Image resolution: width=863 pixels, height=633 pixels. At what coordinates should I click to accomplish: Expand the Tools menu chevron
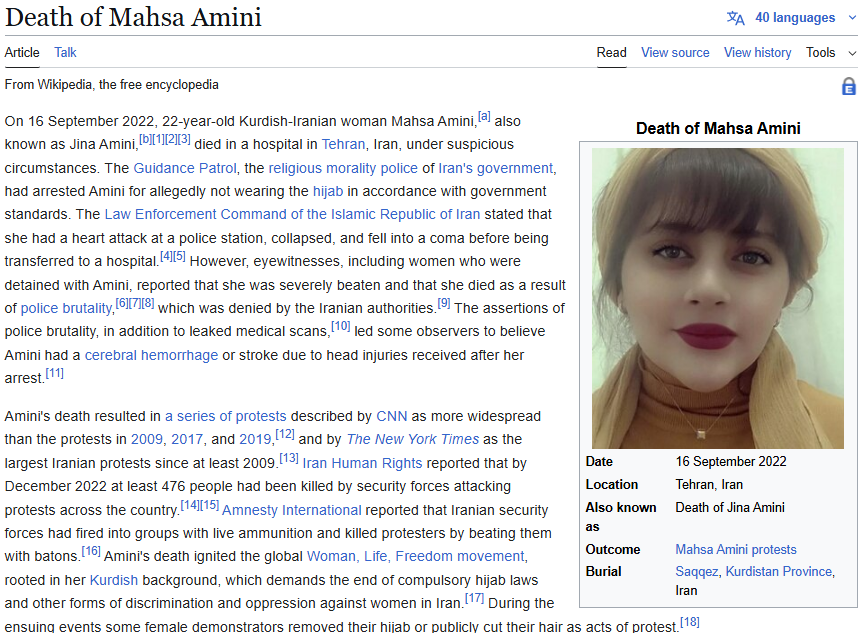(852, 53)
